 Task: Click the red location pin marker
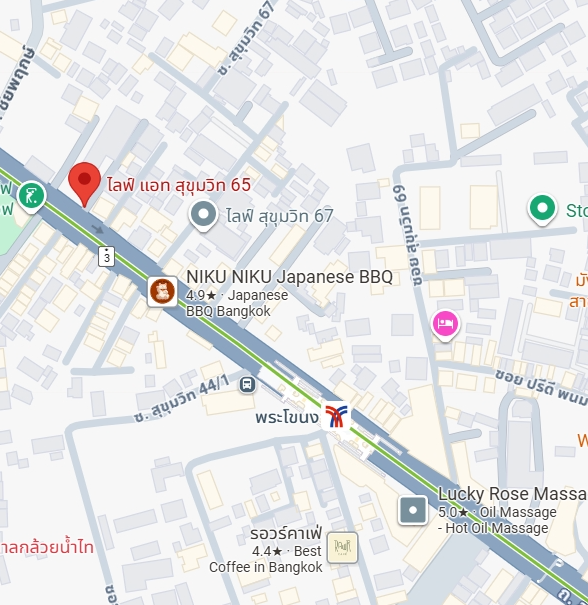84,184
